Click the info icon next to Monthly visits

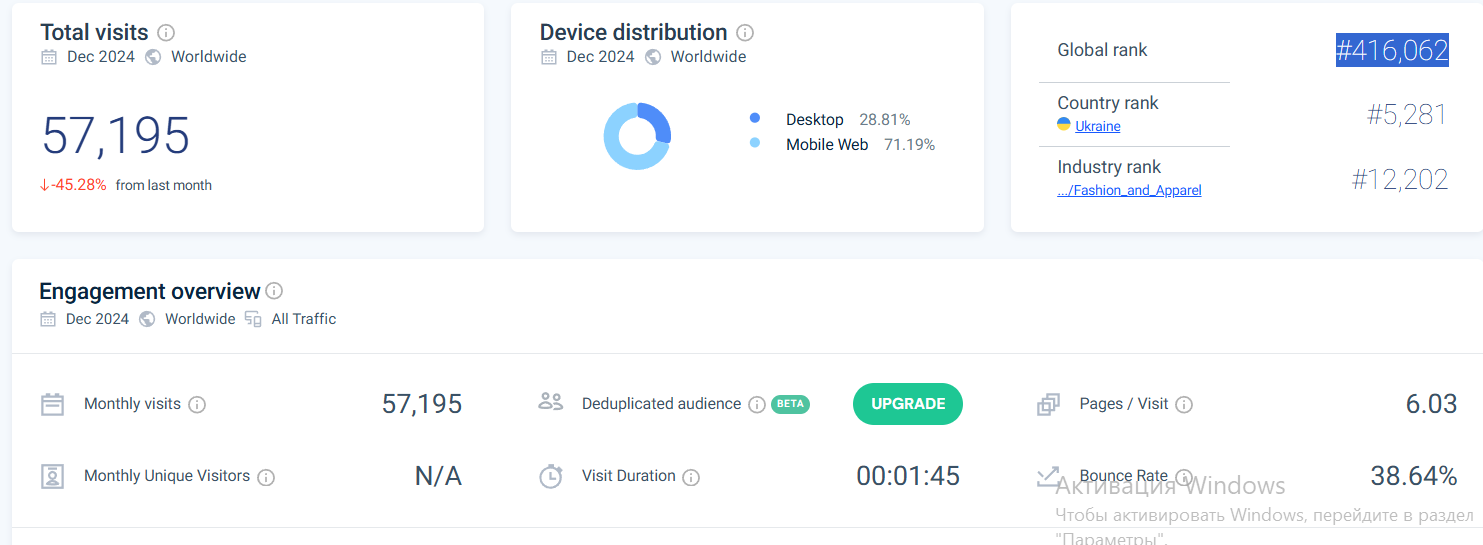click(197, 405)
